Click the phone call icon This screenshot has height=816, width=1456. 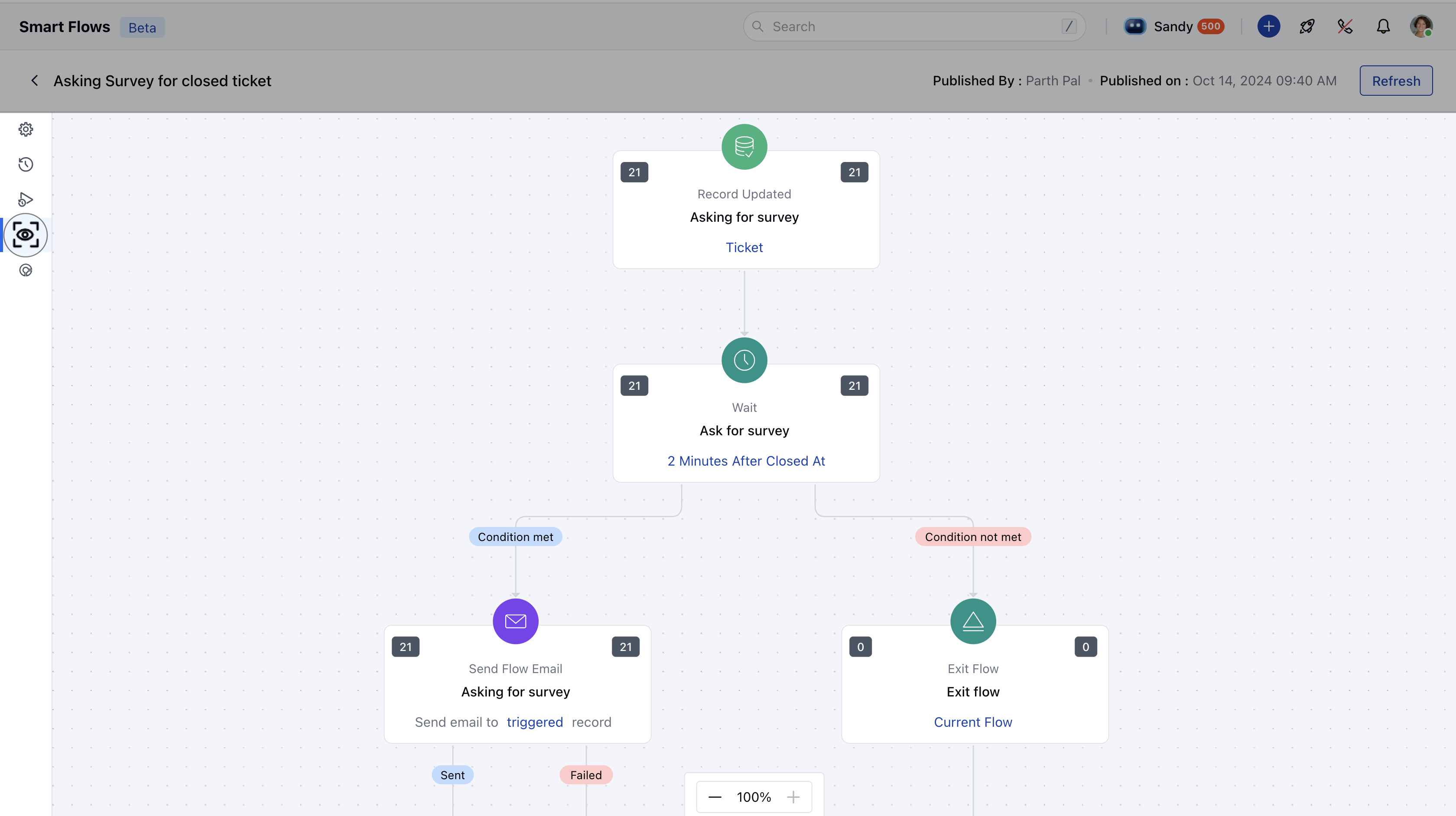pos(1345,26)
